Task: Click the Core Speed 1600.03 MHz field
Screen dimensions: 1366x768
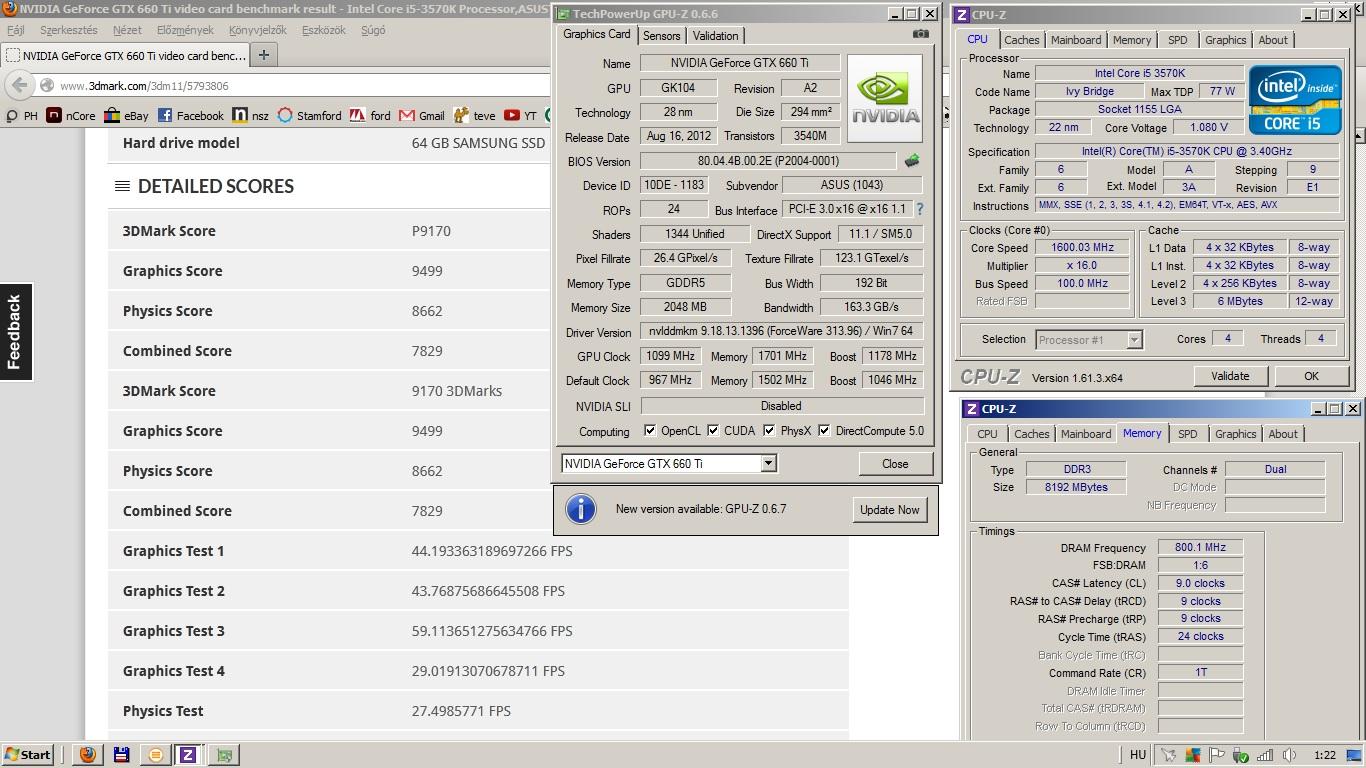Action: [1082, 248]
